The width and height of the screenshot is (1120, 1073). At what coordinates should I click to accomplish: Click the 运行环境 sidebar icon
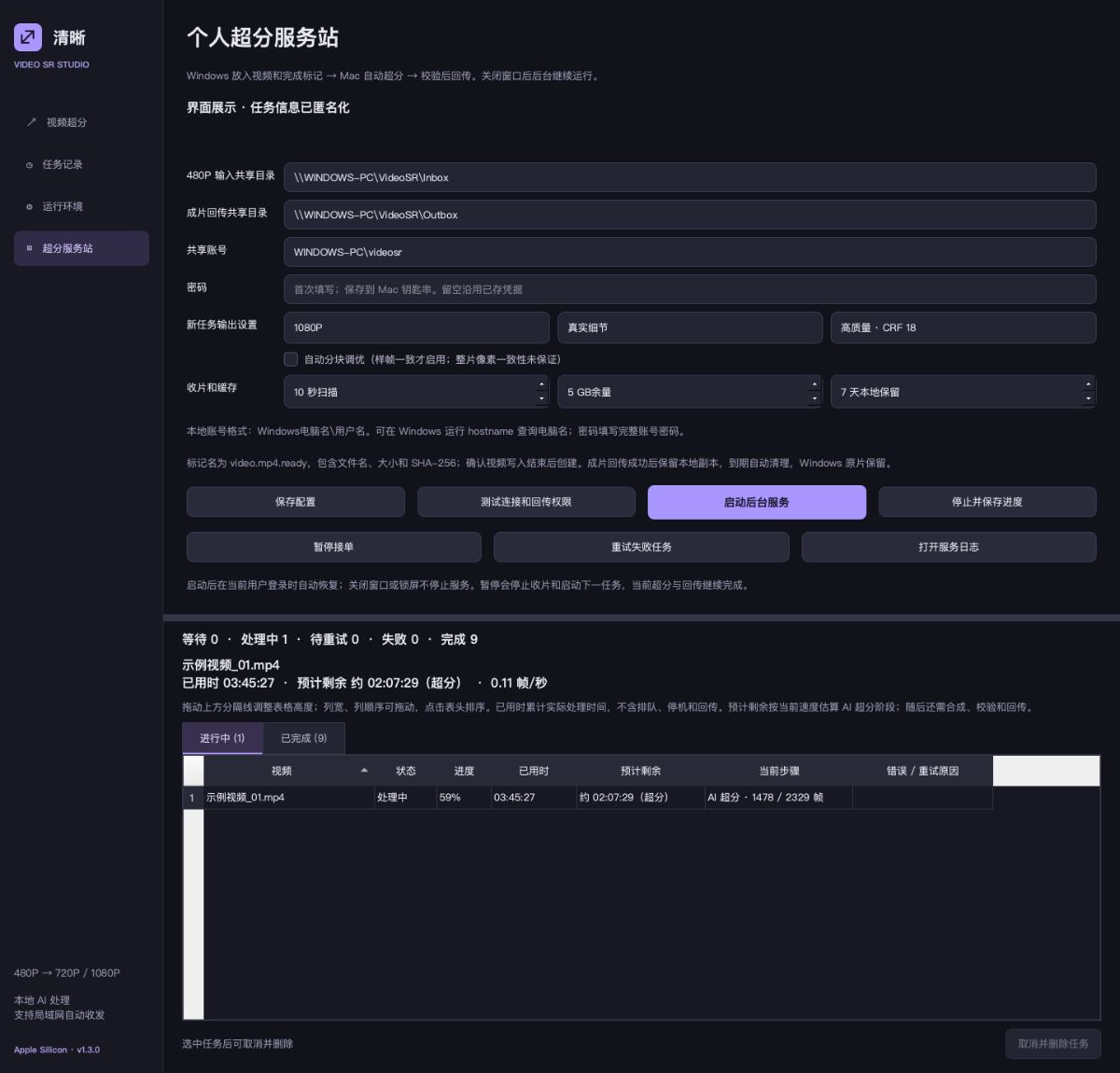pyautogui.click(x=29, y=207)
